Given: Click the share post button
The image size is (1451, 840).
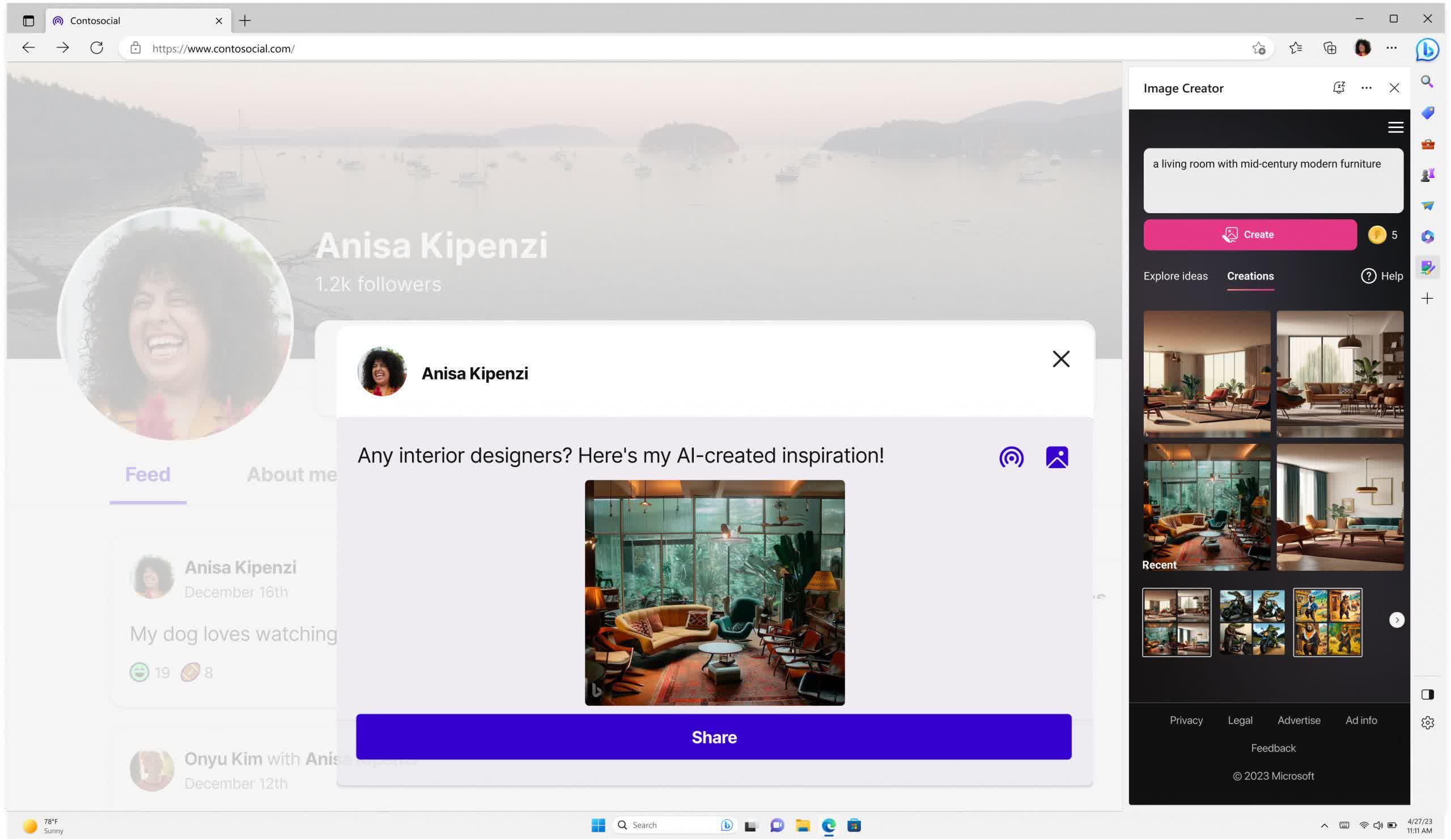Looking at the screenshot, I should pyautogui.click(x=714, y=738).
